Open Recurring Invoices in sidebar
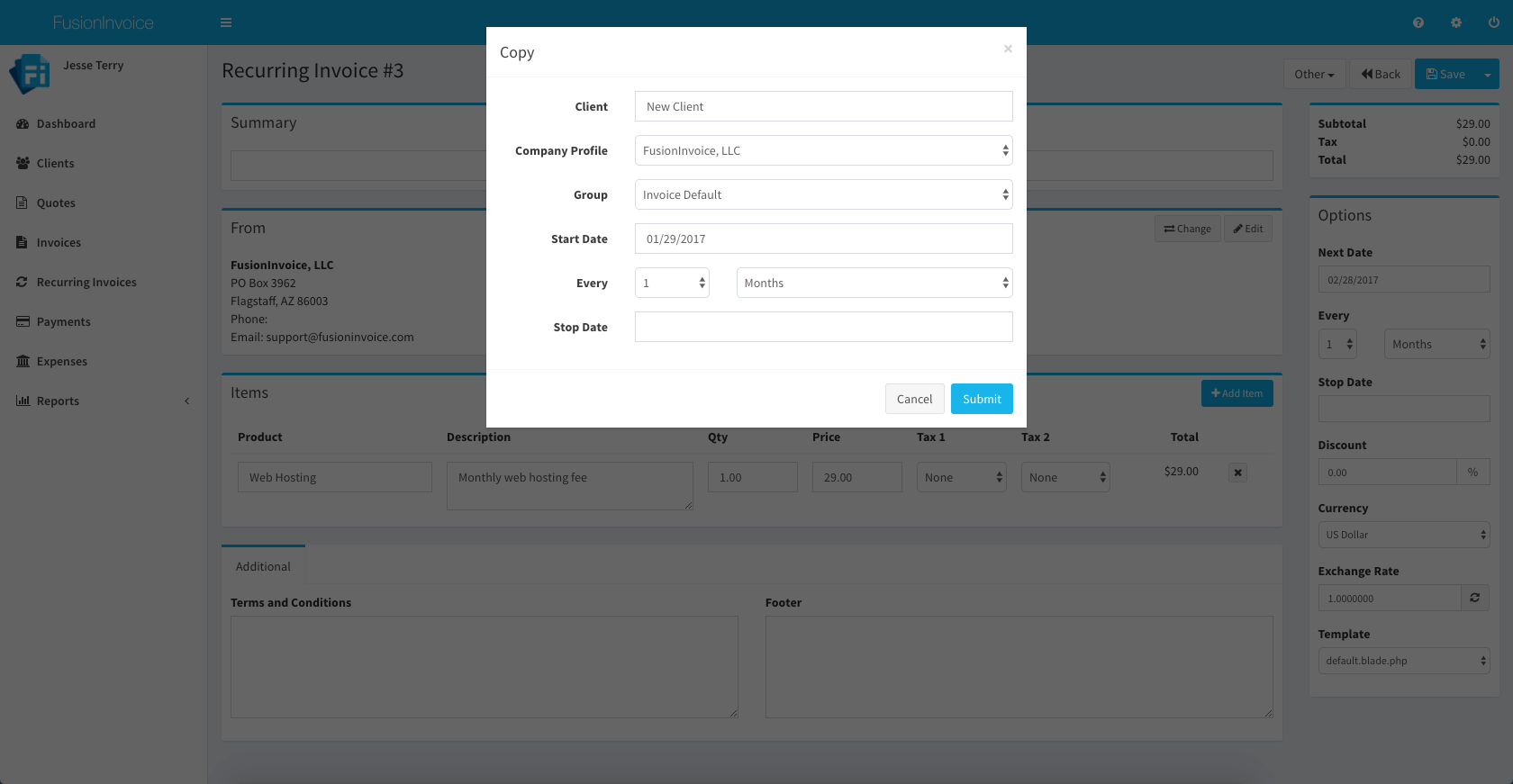 (x=86, y=282)
